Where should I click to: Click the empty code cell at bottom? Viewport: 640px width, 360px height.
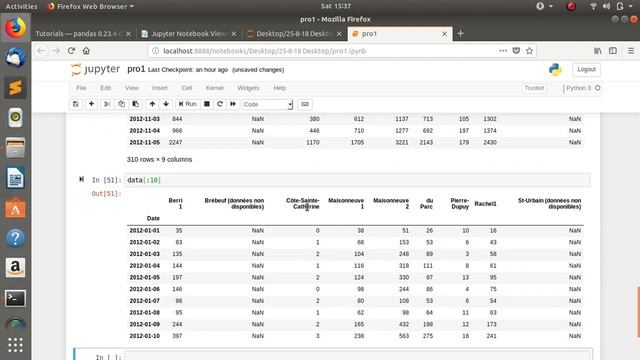pos(358,356)
